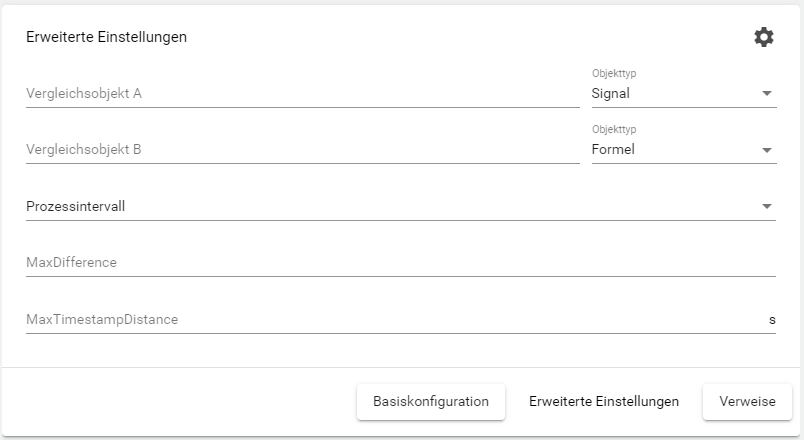The image size is (804, 440).
Task: Click the arrow icon beside Signal
Action: [767, 94]
